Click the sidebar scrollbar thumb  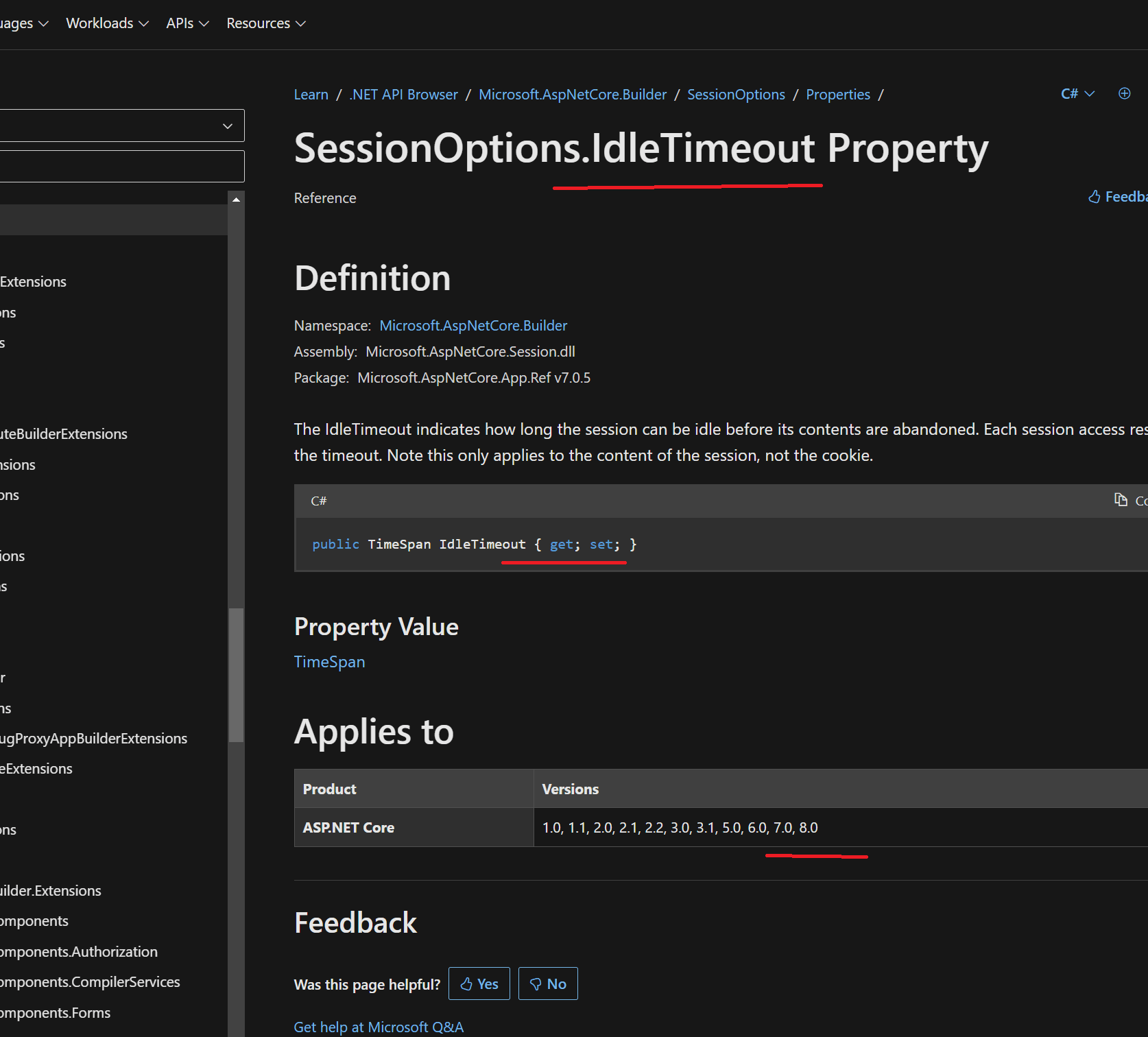(236, 674)
